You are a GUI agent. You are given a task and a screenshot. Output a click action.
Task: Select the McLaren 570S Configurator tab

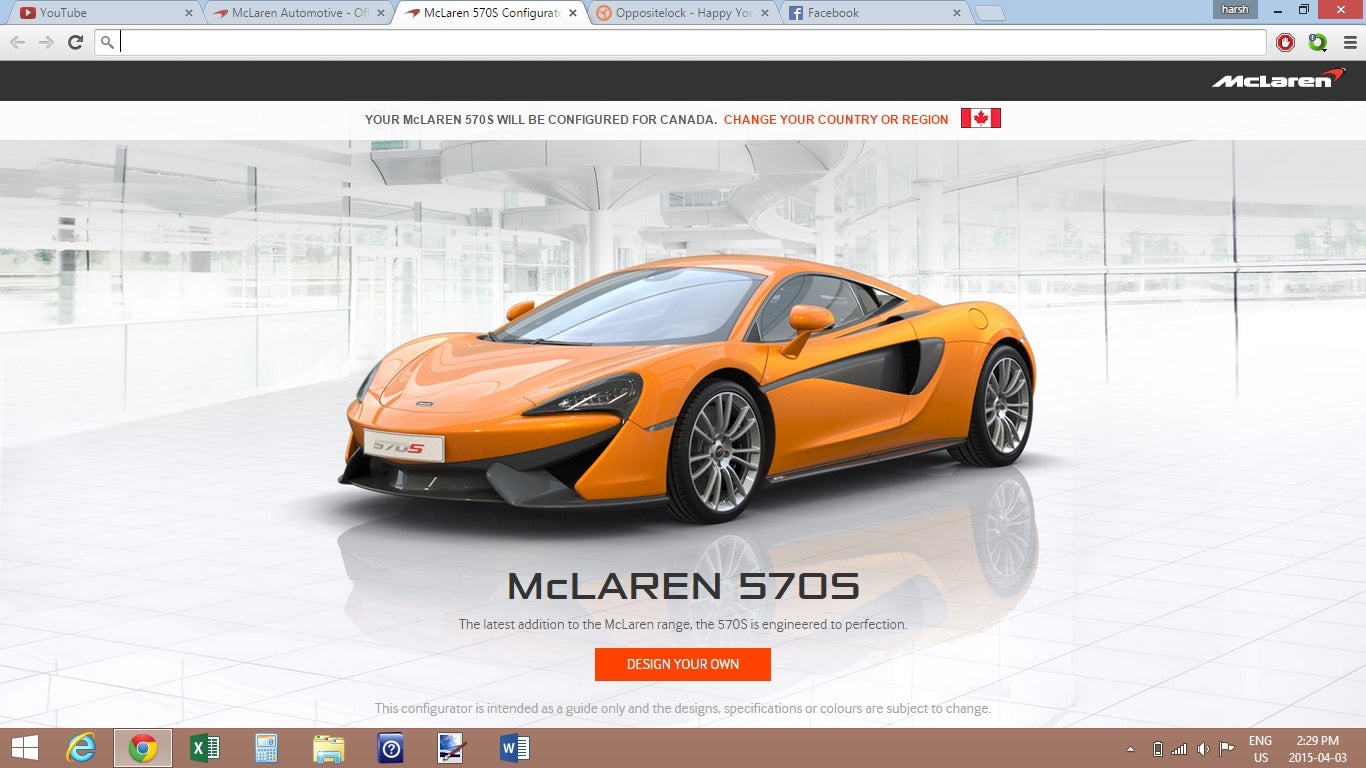pyautogui.click(x=490, y=13)
